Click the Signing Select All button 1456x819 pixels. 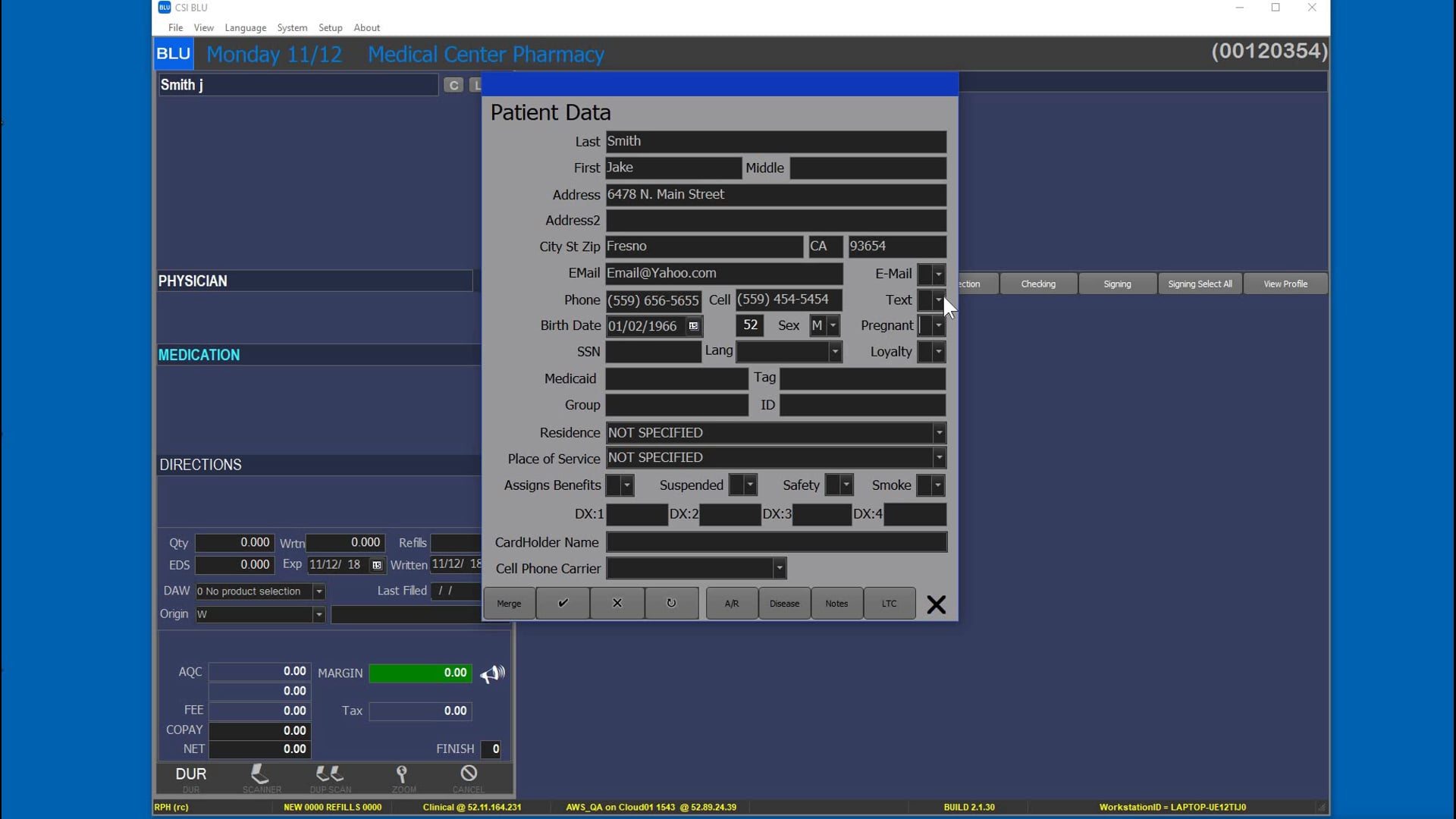1200,284
